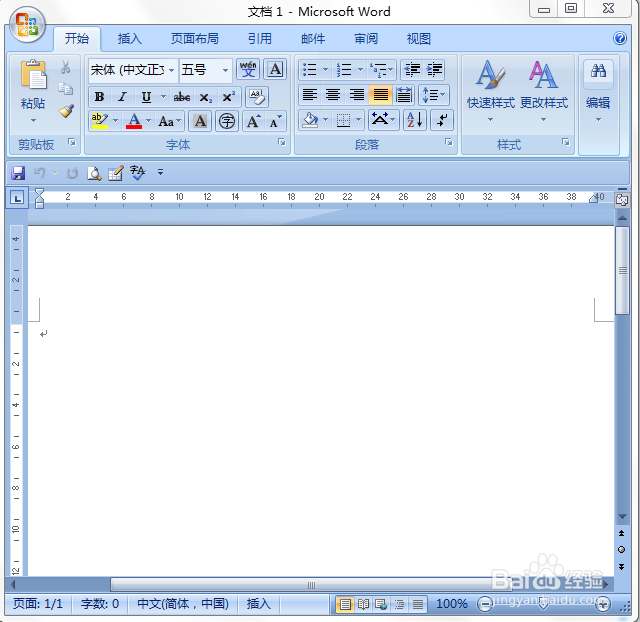Viewport: 640px width, 622px height.
Task: Click the Paste clipboard icon
Action: coord(33,74)
